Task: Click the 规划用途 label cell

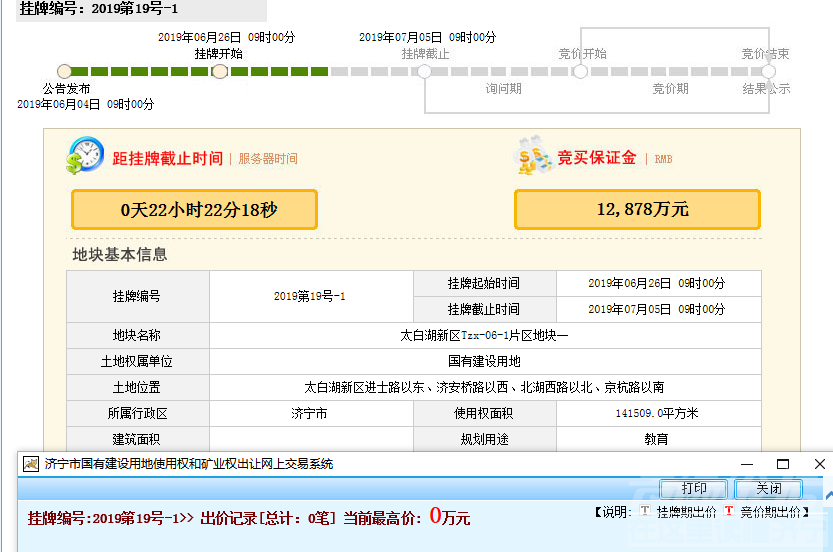Action: [485, 439]
